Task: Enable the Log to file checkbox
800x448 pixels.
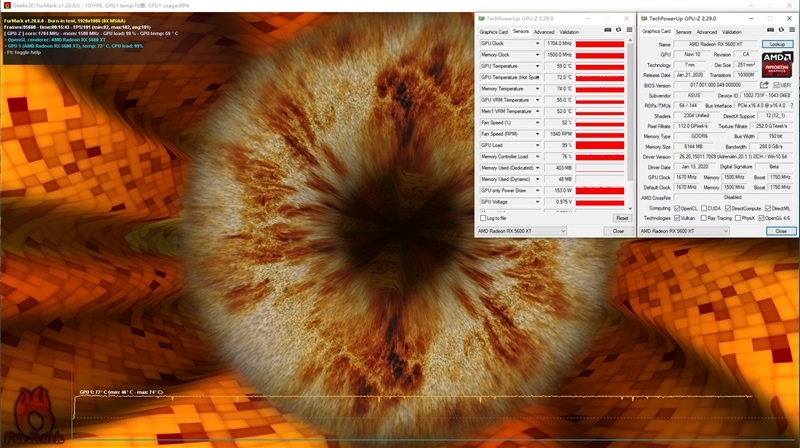Action: (482, 217)
